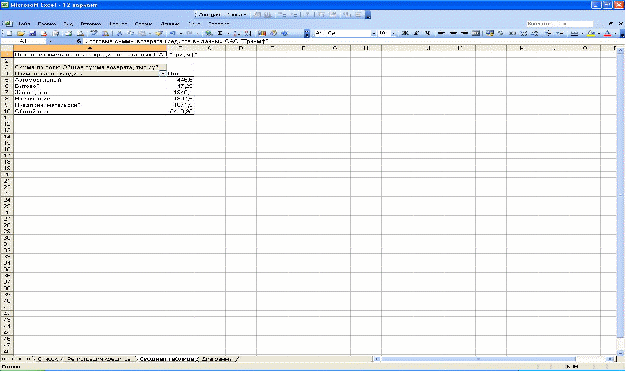Create a new workbook from the toolbar

(x=9, y=34)
